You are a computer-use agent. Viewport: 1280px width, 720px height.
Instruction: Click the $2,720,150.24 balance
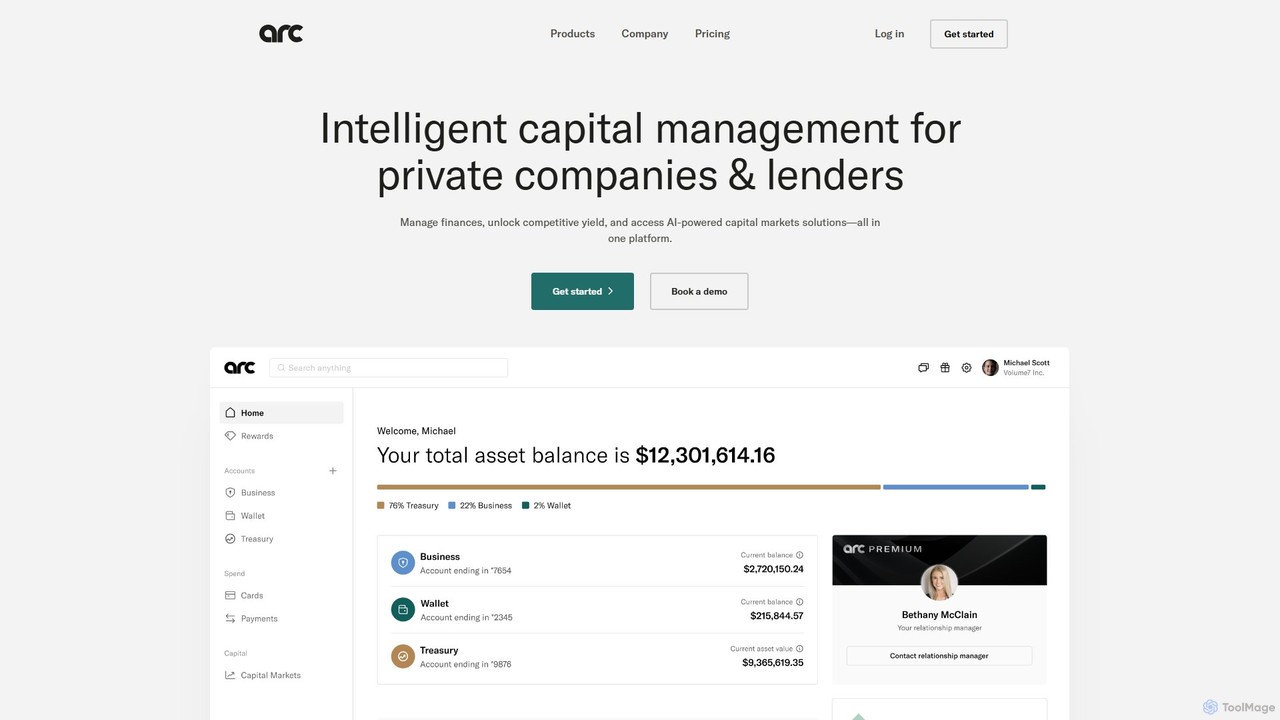[773, 569]
